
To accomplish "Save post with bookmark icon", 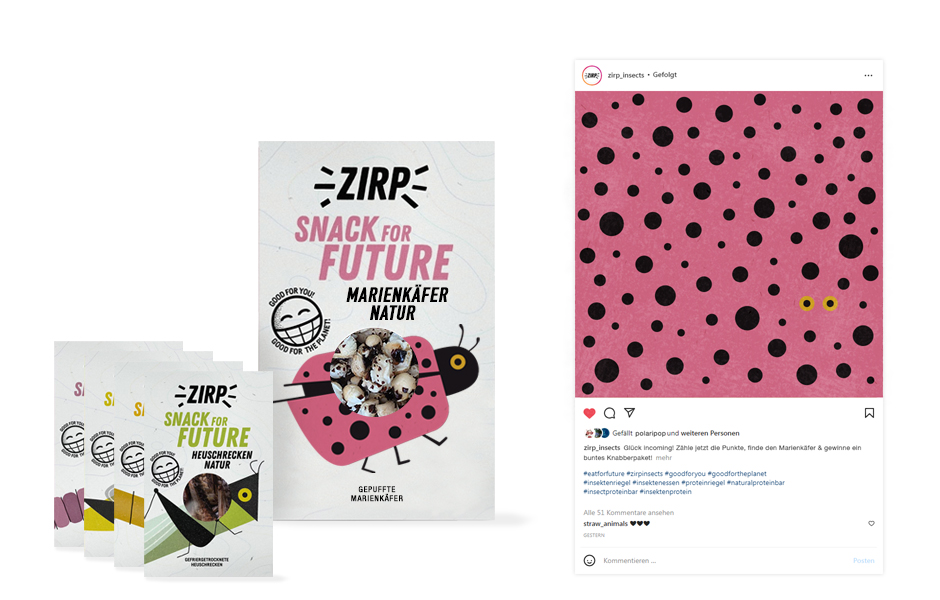I will (869, 413).
